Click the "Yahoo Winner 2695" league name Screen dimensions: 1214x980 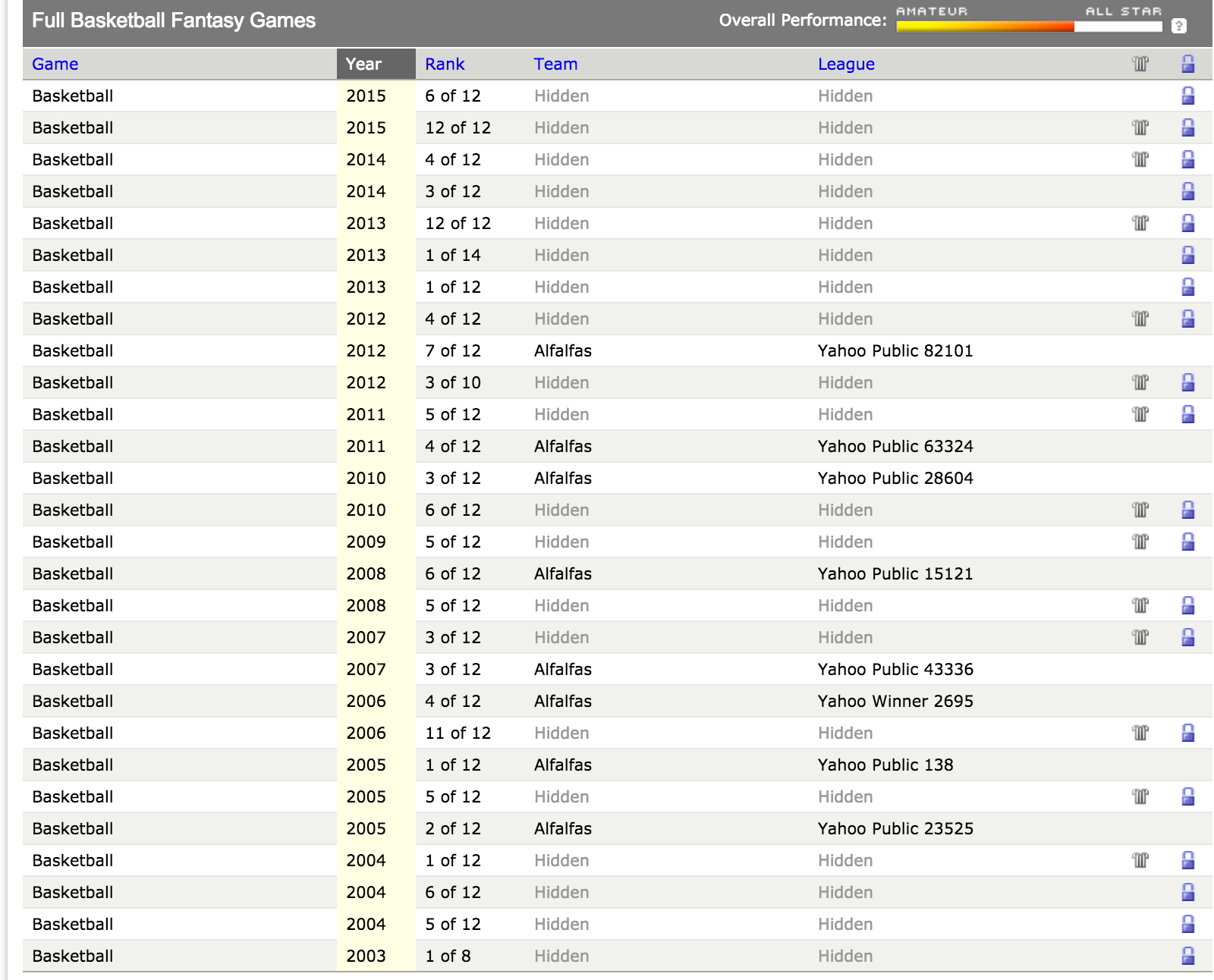(x=895, y=701)
